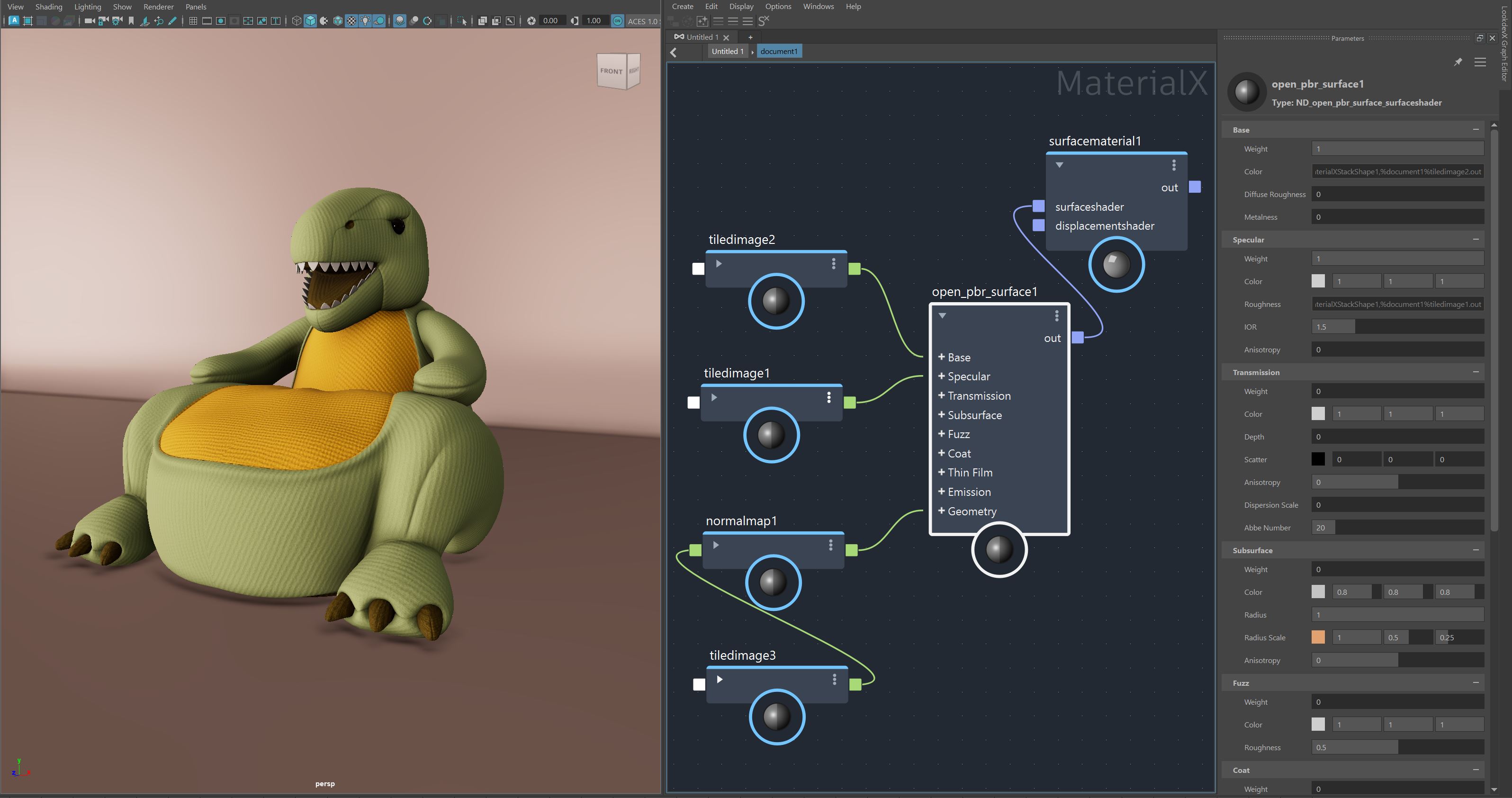Add a new graph tab with plus button
Viewport: 1512px width, 798px height.
click(750, 37)
